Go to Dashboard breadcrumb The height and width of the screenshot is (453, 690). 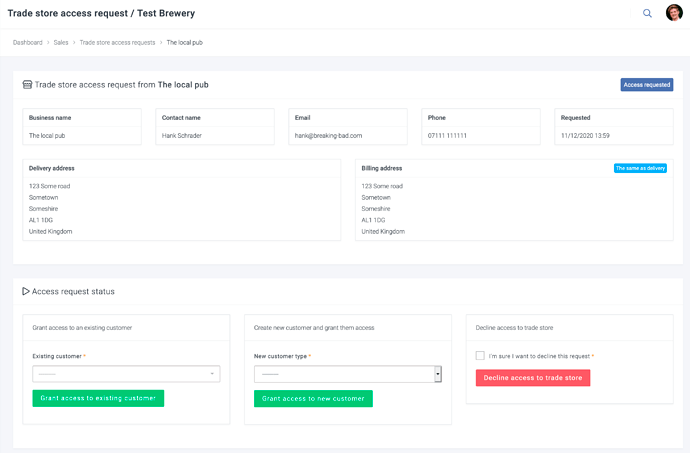pos(27,43)
